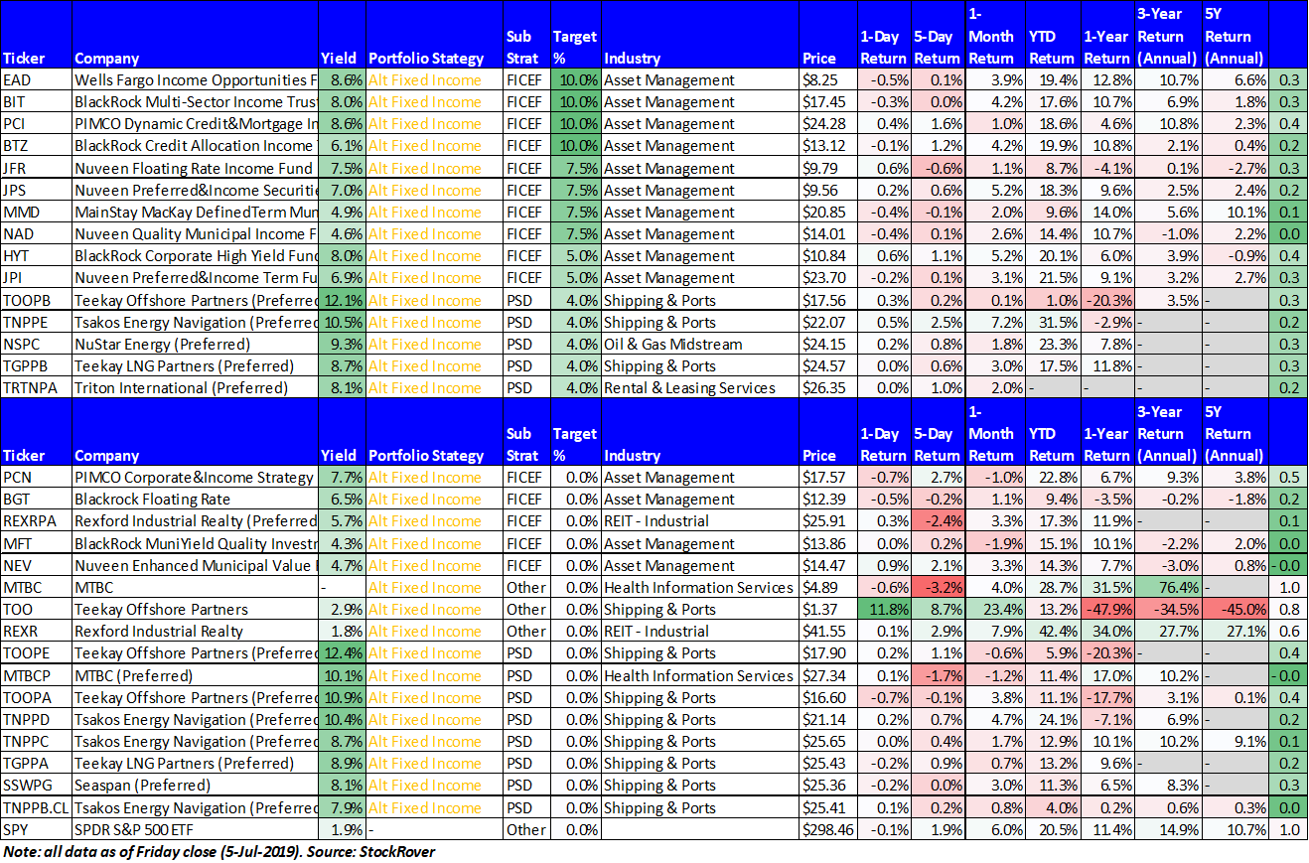This screenshot has width=1309, height=863.
Task: Select the REXRPA ticker cell
Action: point(36,521)
